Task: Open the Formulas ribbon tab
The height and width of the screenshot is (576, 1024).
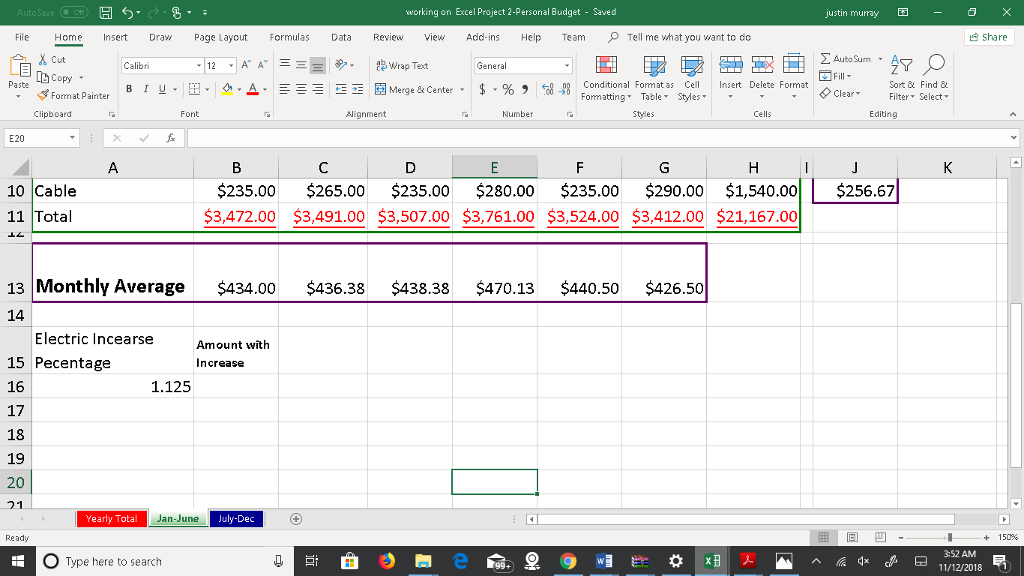Action: pyautogui.click(x=289, y=37)
